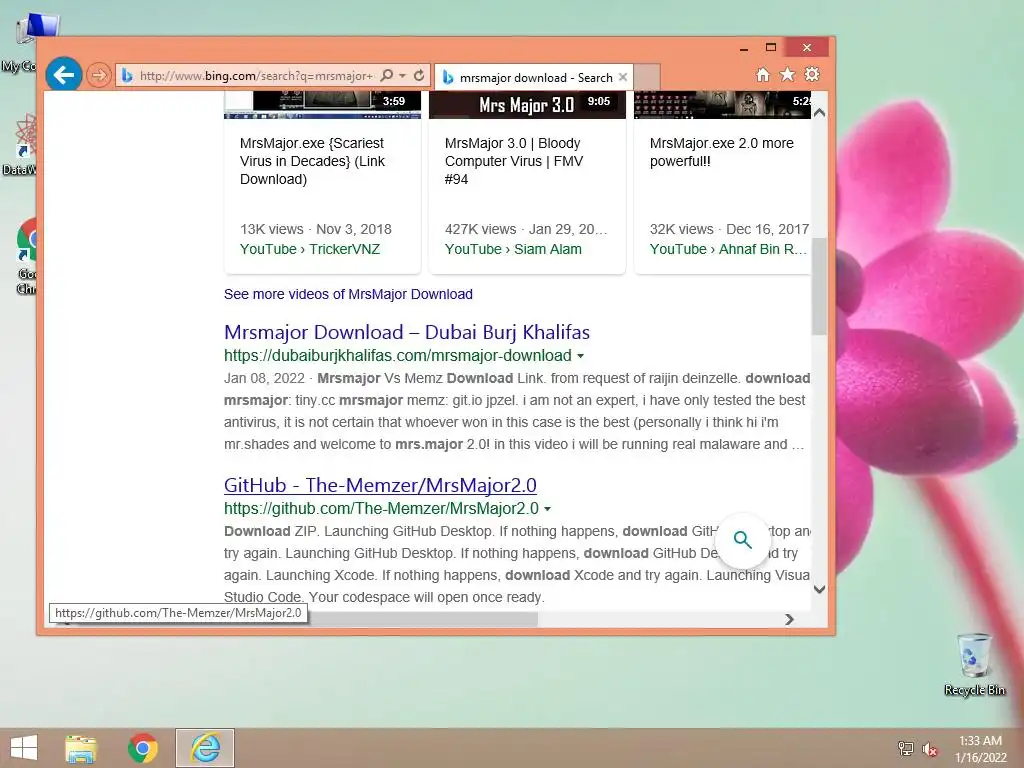Expand dropdown arrow beside dubaiburjkhalifas URL
This screenshot has height=768, width=1024.
click(x=581, y=357)
